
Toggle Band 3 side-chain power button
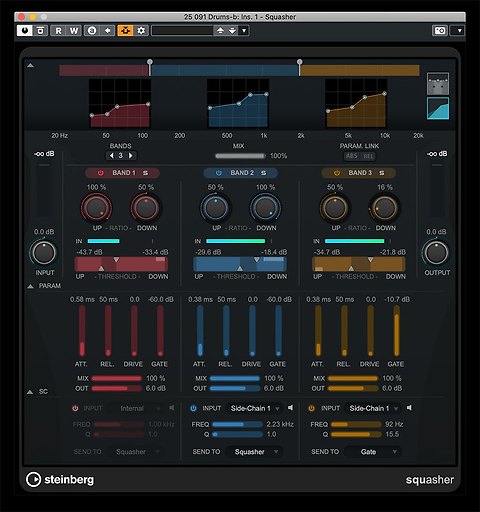pos(311,408)
